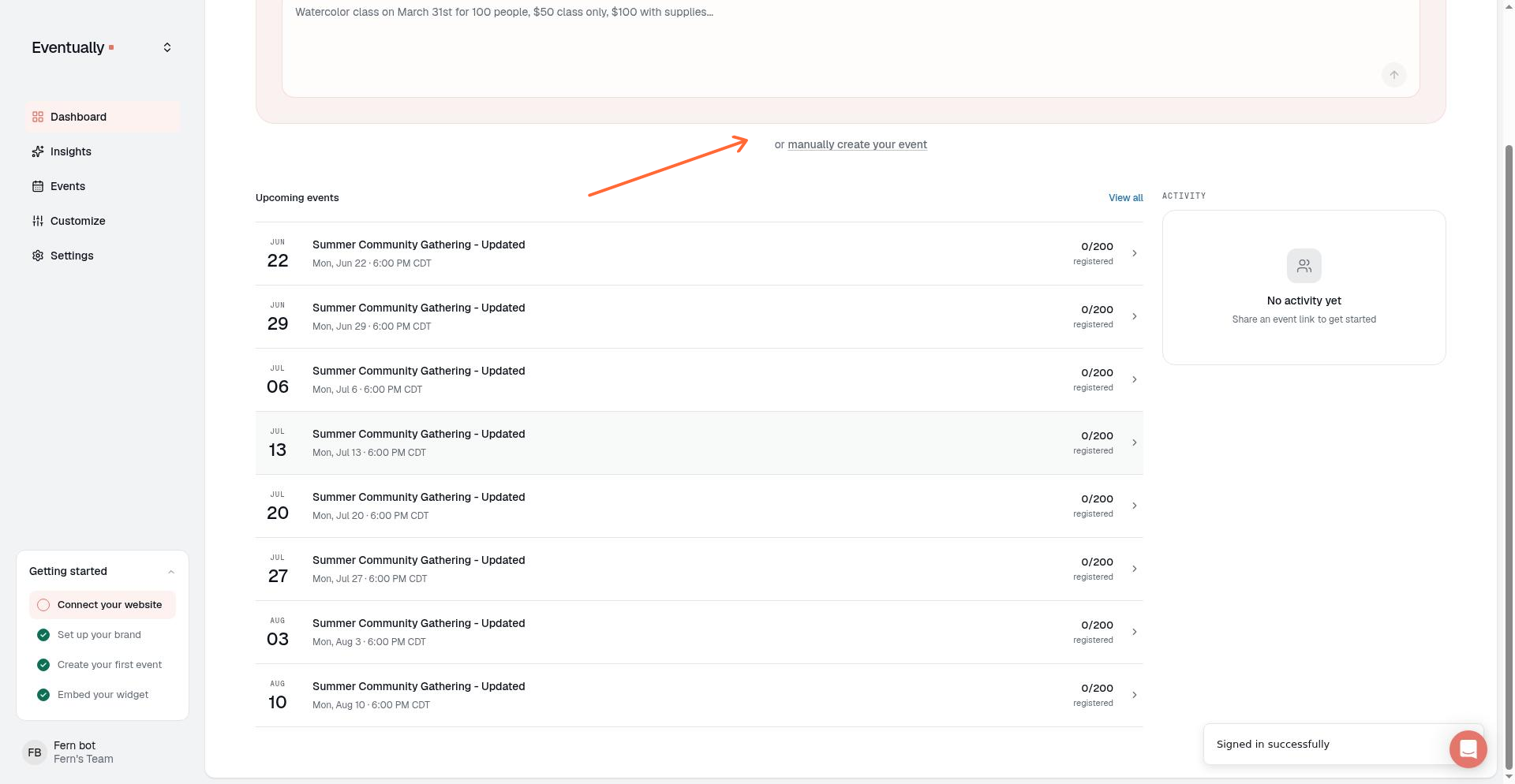Click event title dated Mon, Aug 10
Image resolution: width=1515 pixels, height=784 pixels.
418,686
